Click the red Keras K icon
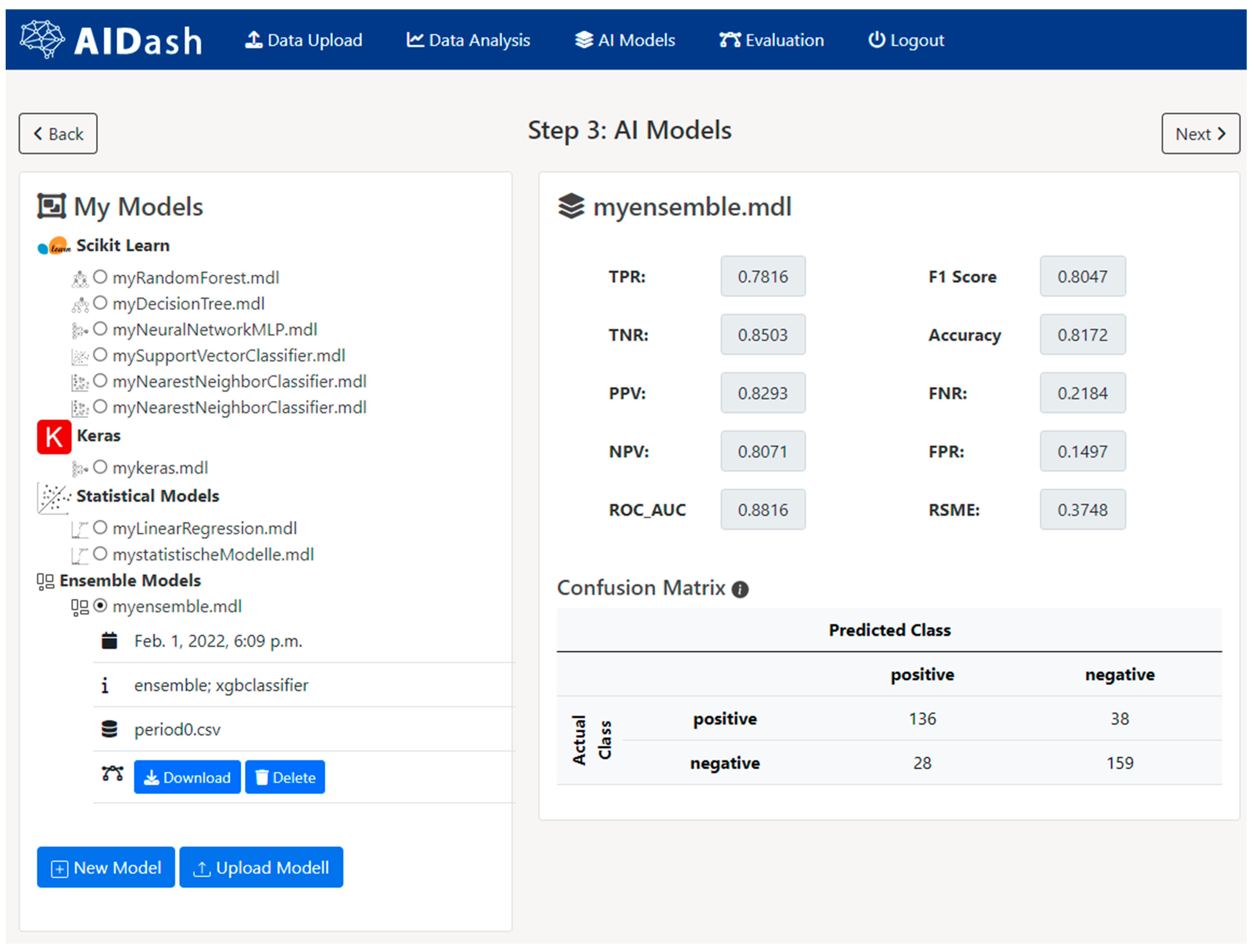 (54, 437)
